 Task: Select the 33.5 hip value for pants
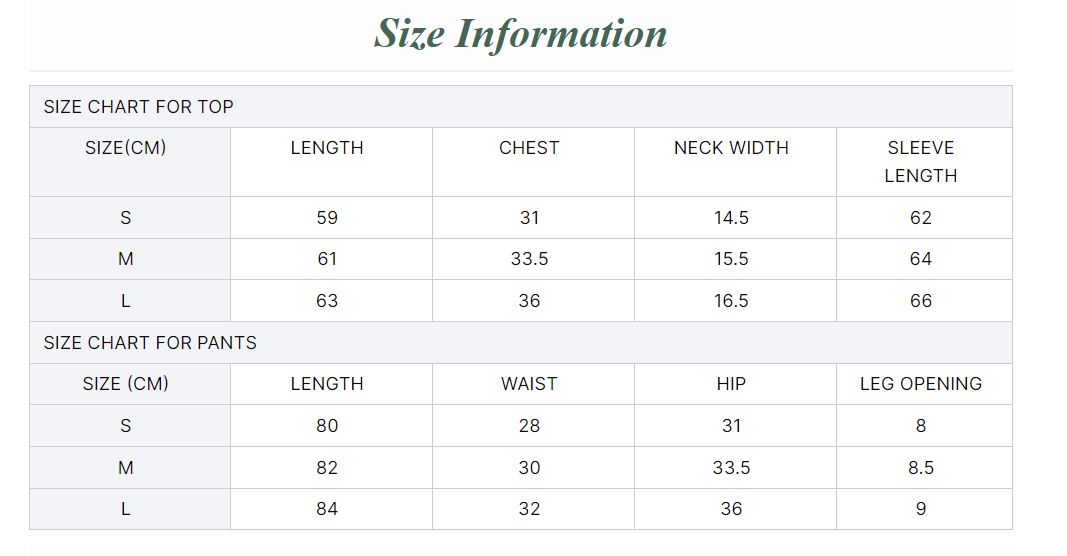click(731, 467)
